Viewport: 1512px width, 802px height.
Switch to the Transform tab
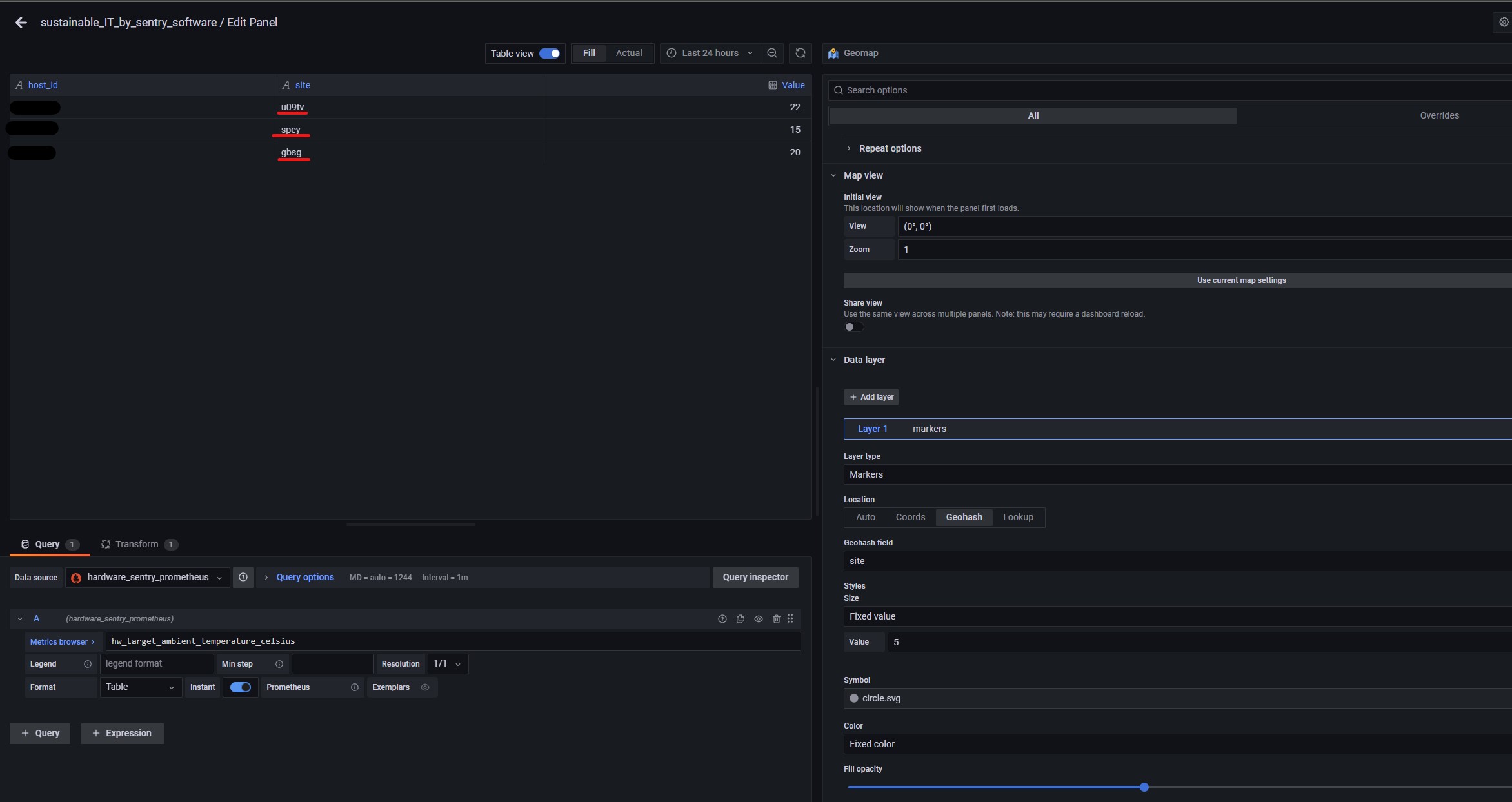click(139, 544)
